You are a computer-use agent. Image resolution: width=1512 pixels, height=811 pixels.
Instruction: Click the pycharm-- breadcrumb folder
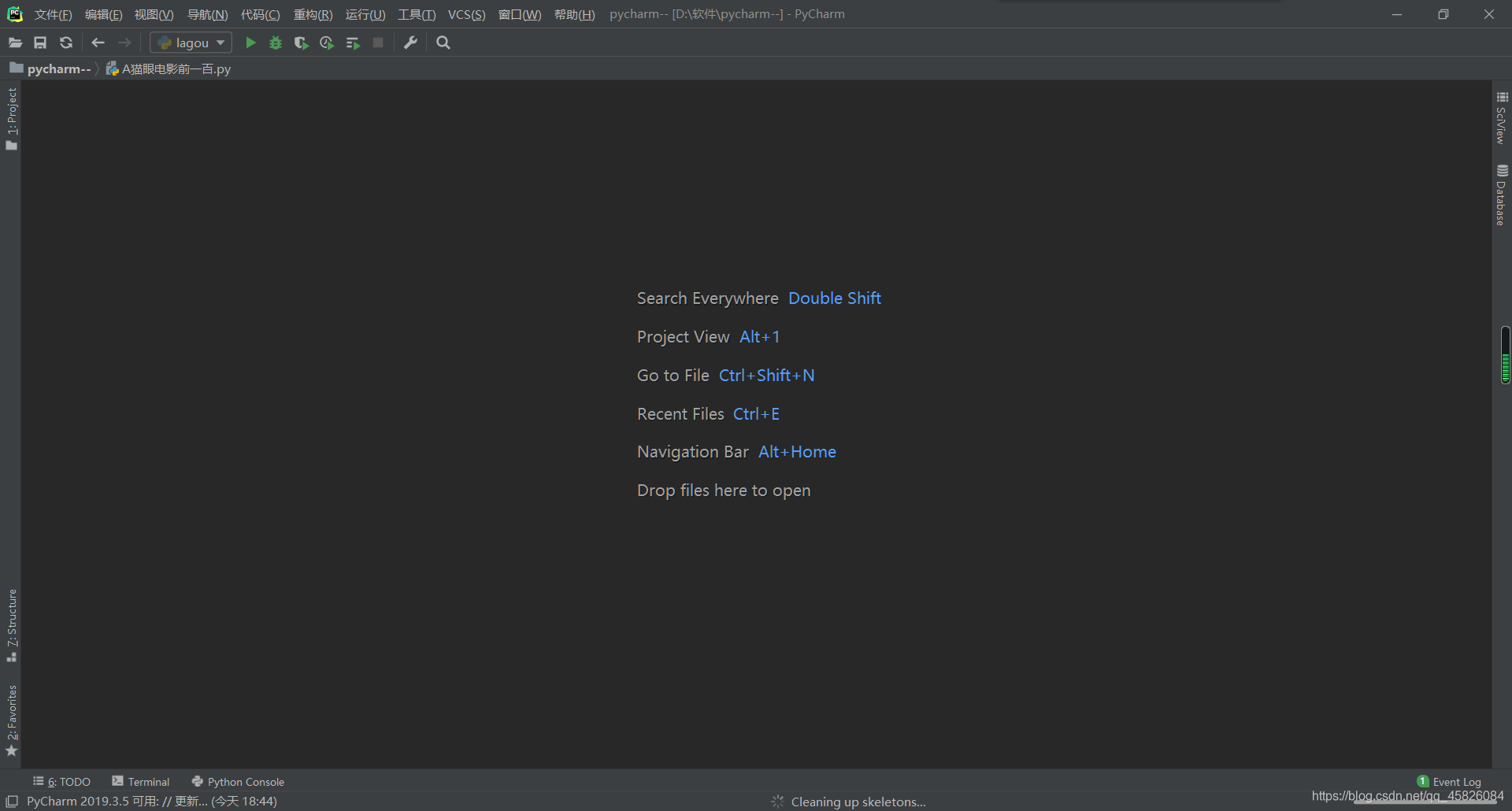pos(50,69)
